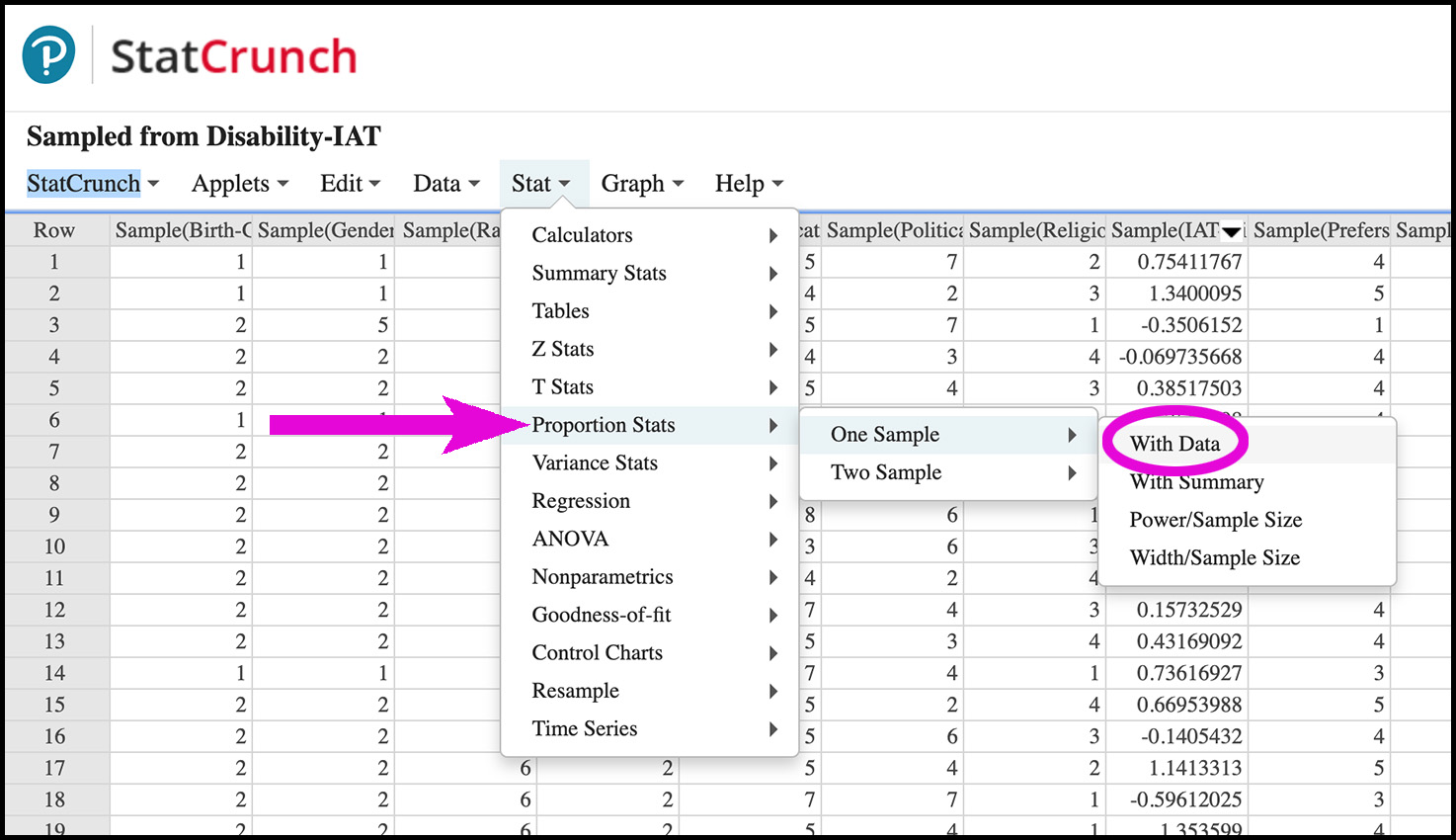The width and height of the screenshot is (1456, 840).
Task: Click the Row column header
Action: [54, 230]
